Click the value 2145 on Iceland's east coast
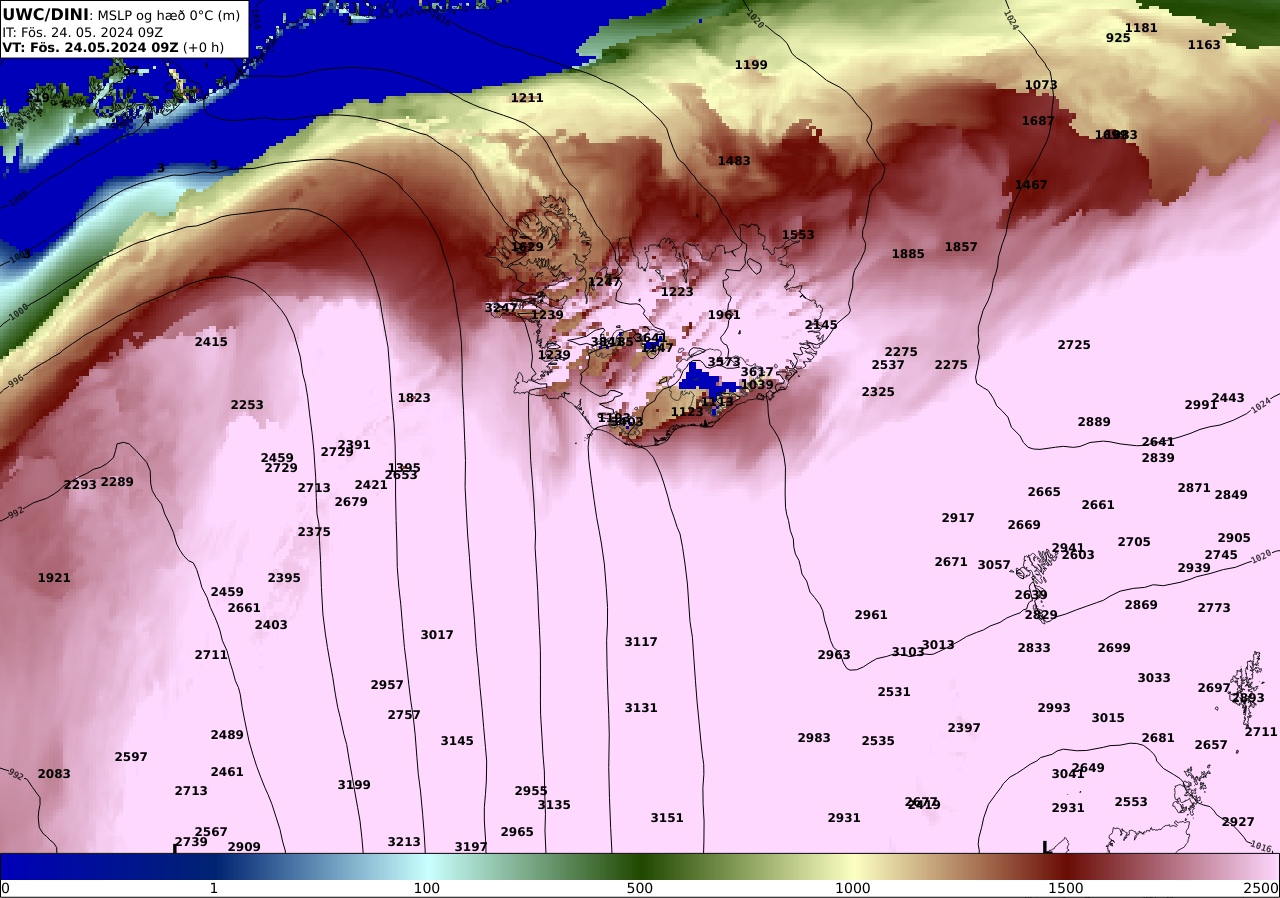 pos(821,325)
